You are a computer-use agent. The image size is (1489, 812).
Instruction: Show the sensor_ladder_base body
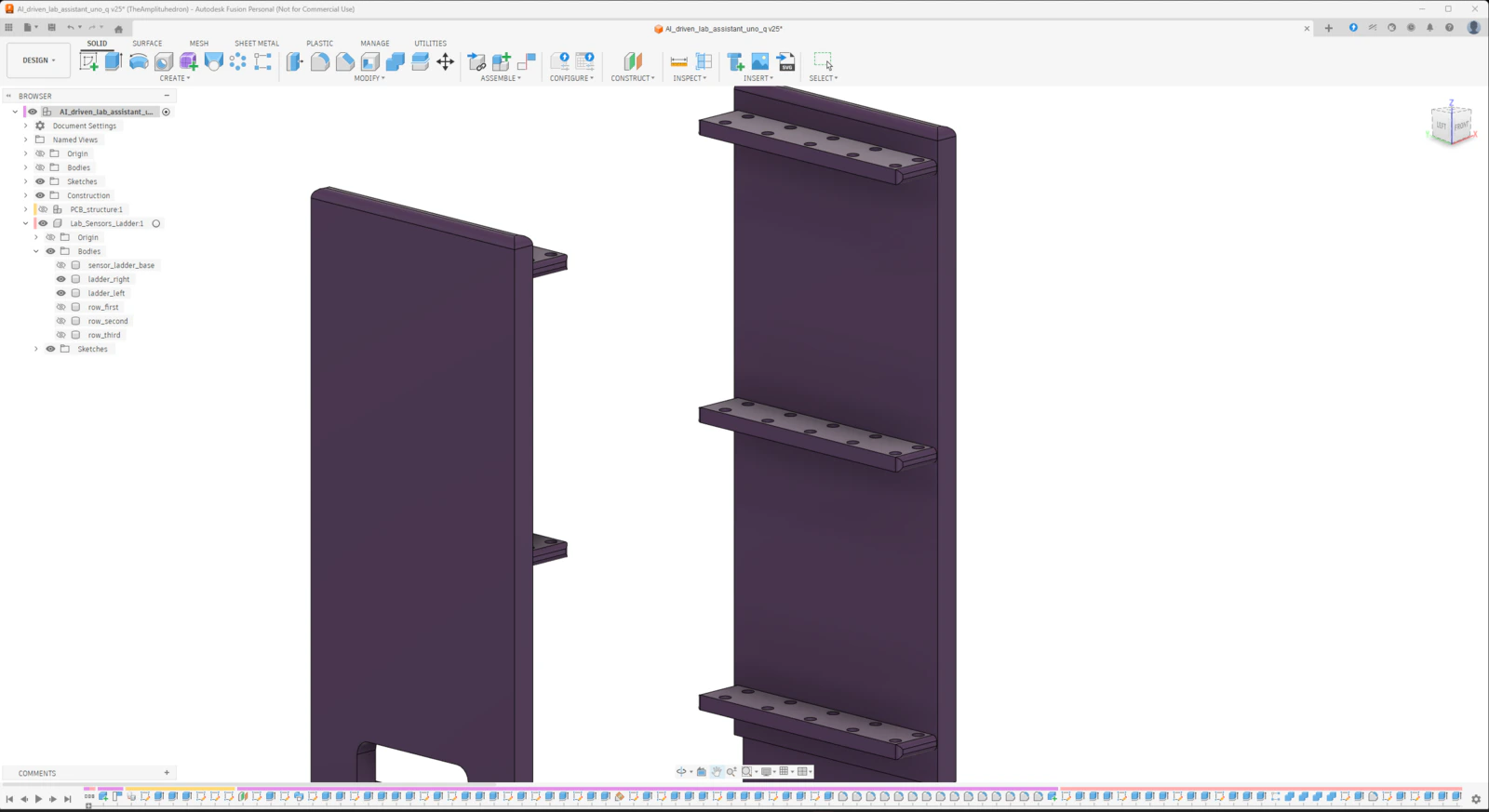61,265
